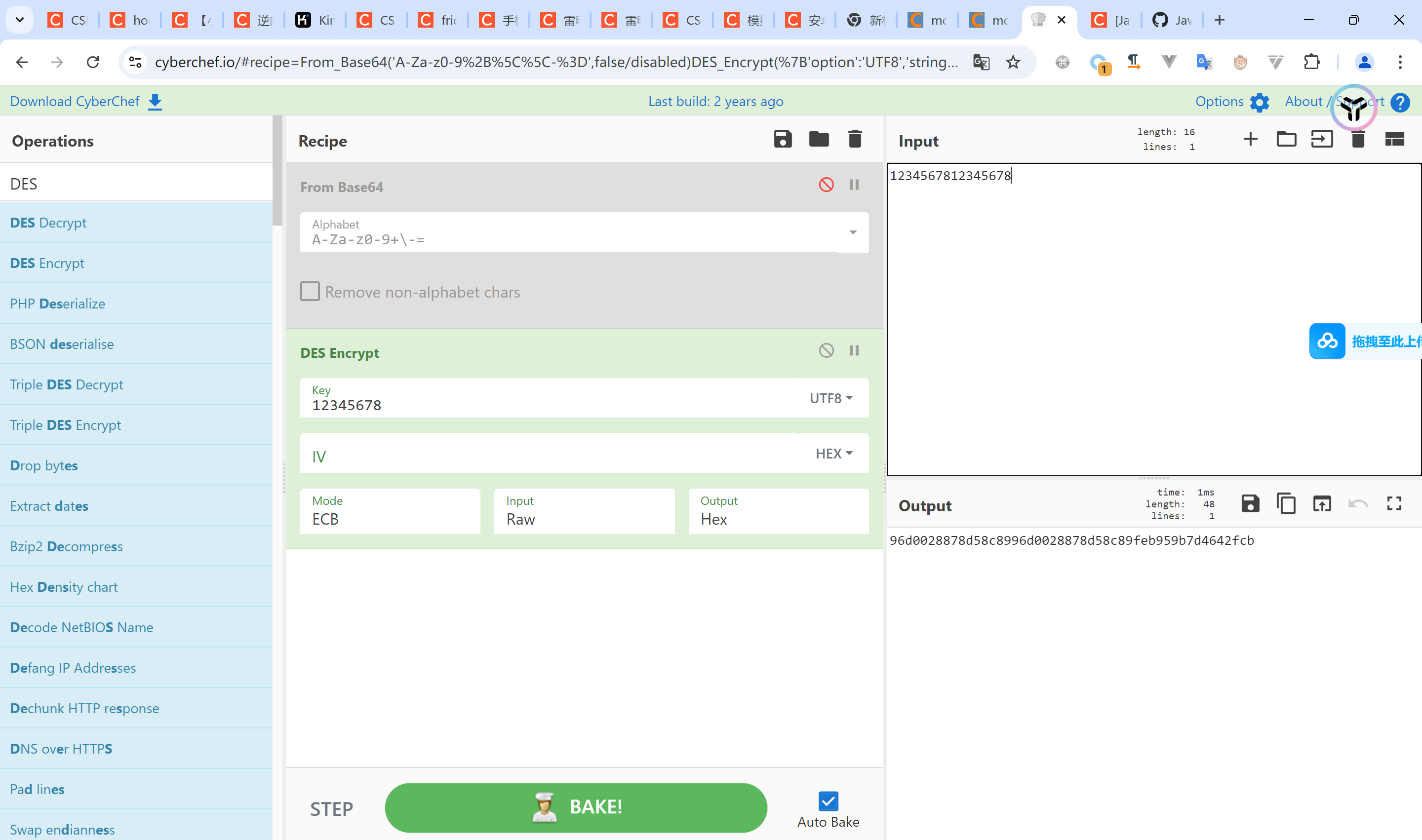Click the address bar URL
Image resolution: width=1422 pixels, height=840 pixels.
point(556,62)
